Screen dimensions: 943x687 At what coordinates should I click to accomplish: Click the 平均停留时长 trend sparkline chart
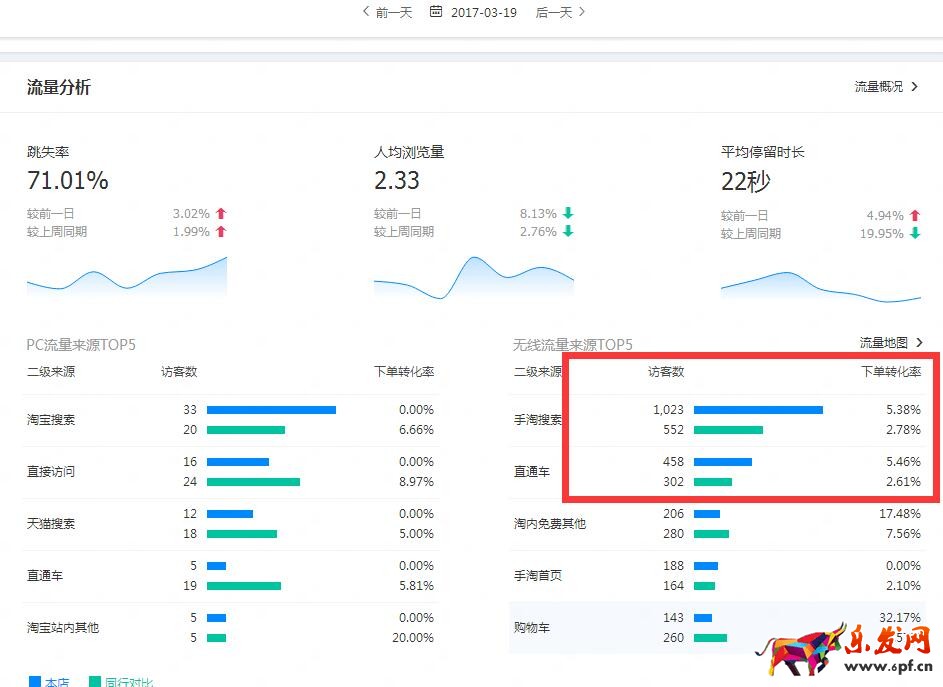click(x=821, y=283)
